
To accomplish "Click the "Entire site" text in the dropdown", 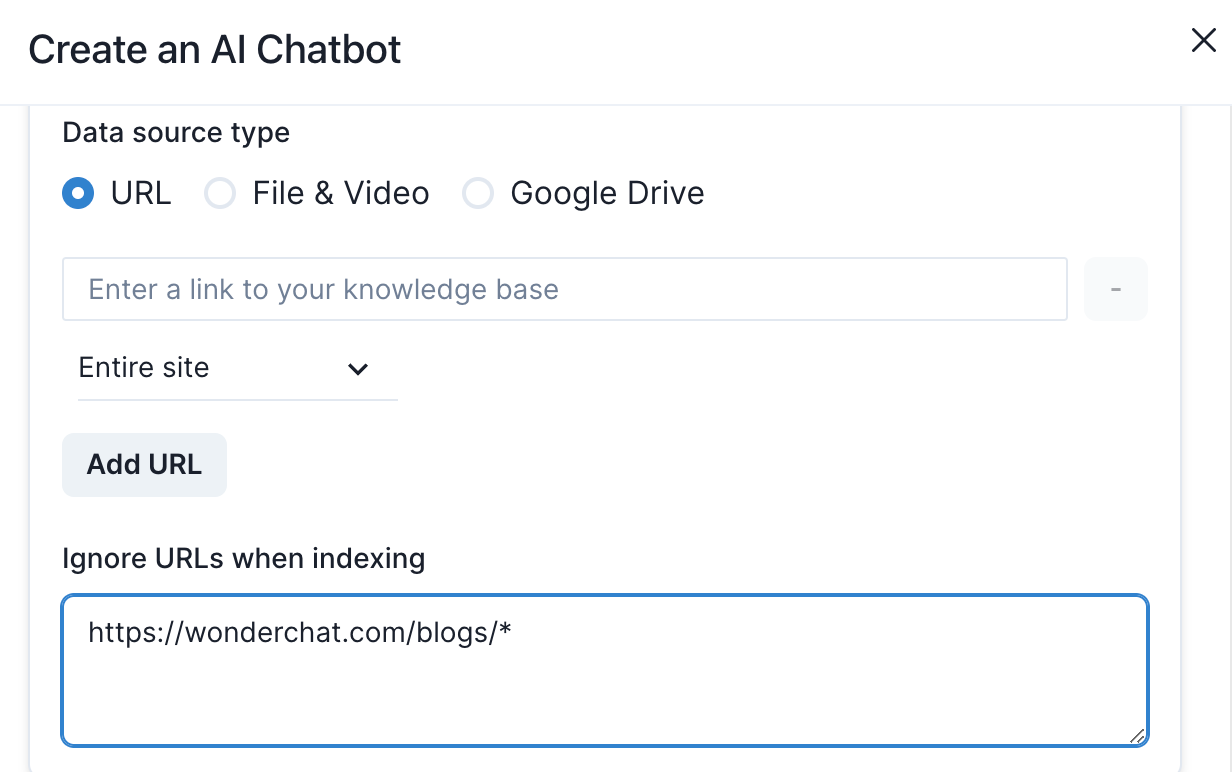I will (x=144, y=368).
